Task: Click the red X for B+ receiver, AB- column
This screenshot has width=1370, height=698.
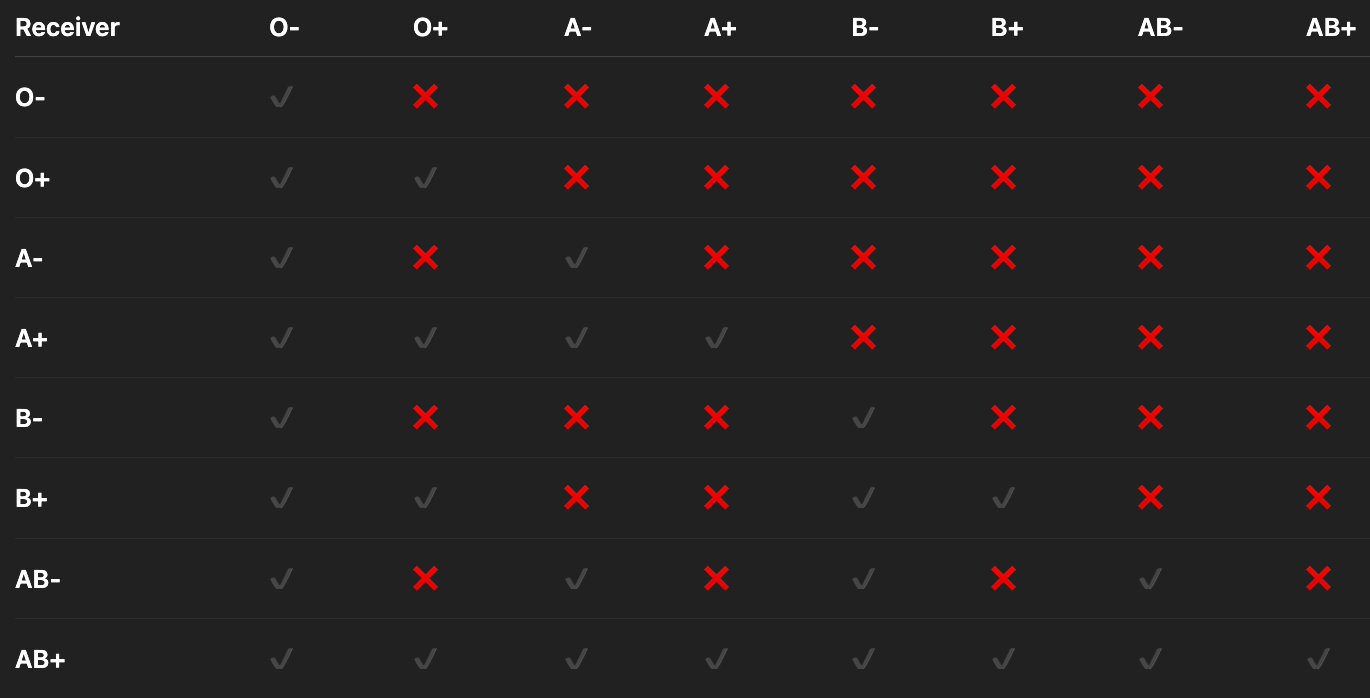Action: tap(1150, 498)
